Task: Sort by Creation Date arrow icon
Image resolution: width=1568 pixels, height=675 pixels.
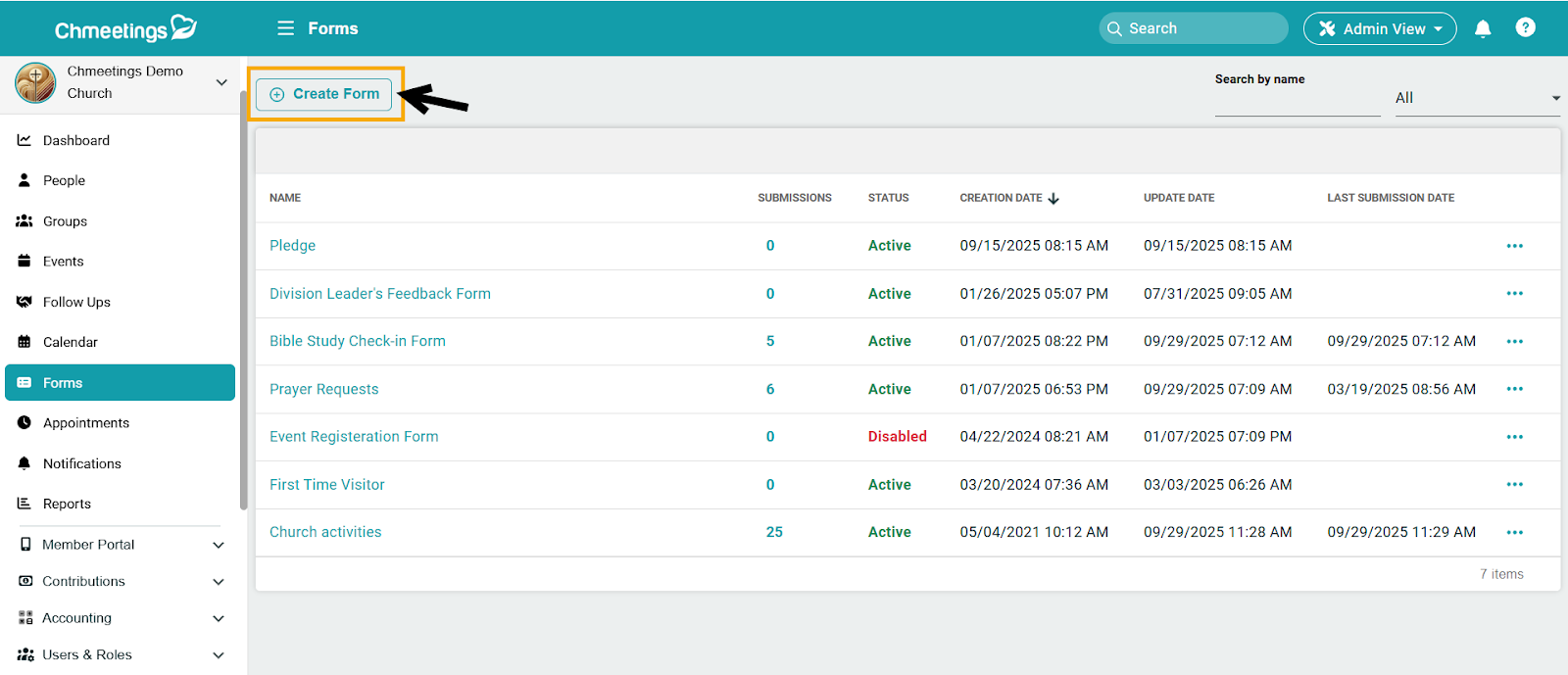Action: (1053, 199)
